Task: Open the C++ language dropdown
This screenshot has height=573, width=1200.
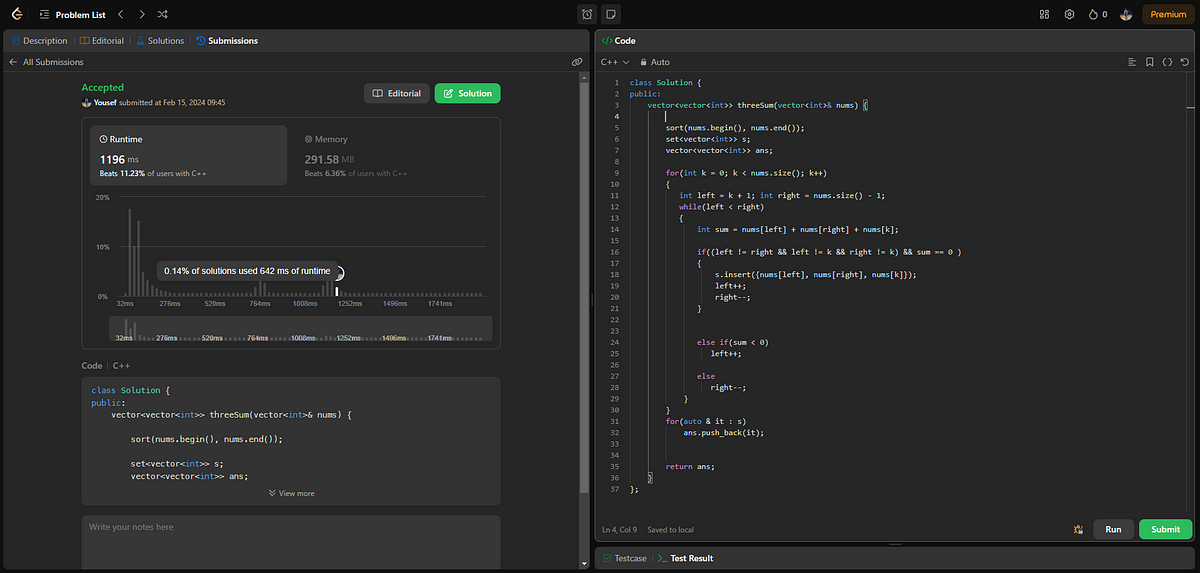Action: point(613,62)
